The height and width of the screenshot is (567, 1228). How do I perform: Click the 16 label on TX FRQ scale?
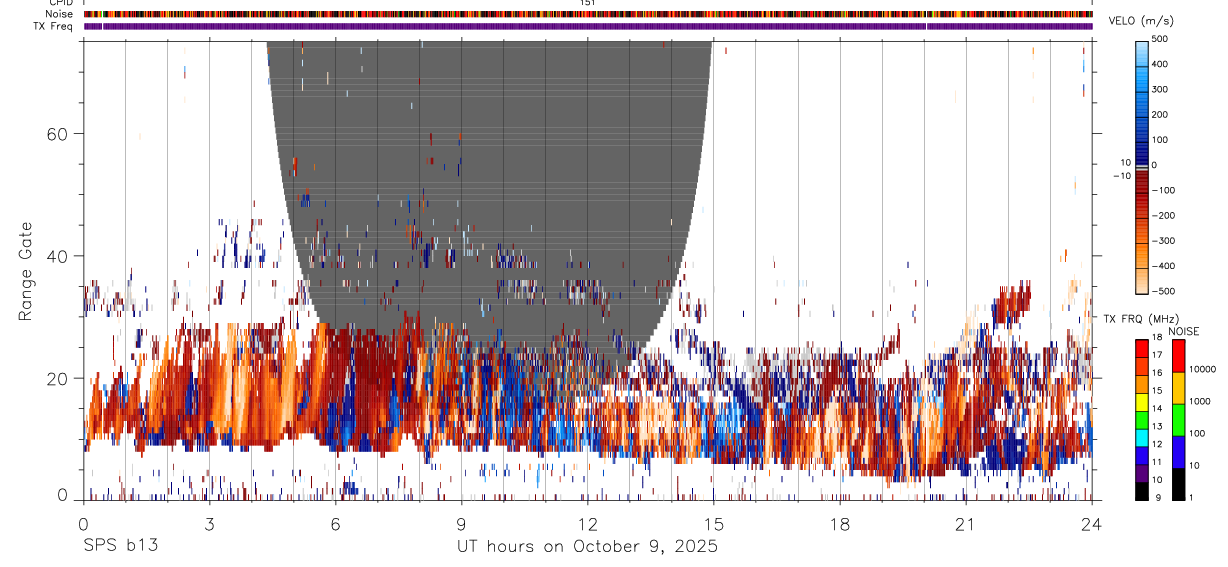1157,374
